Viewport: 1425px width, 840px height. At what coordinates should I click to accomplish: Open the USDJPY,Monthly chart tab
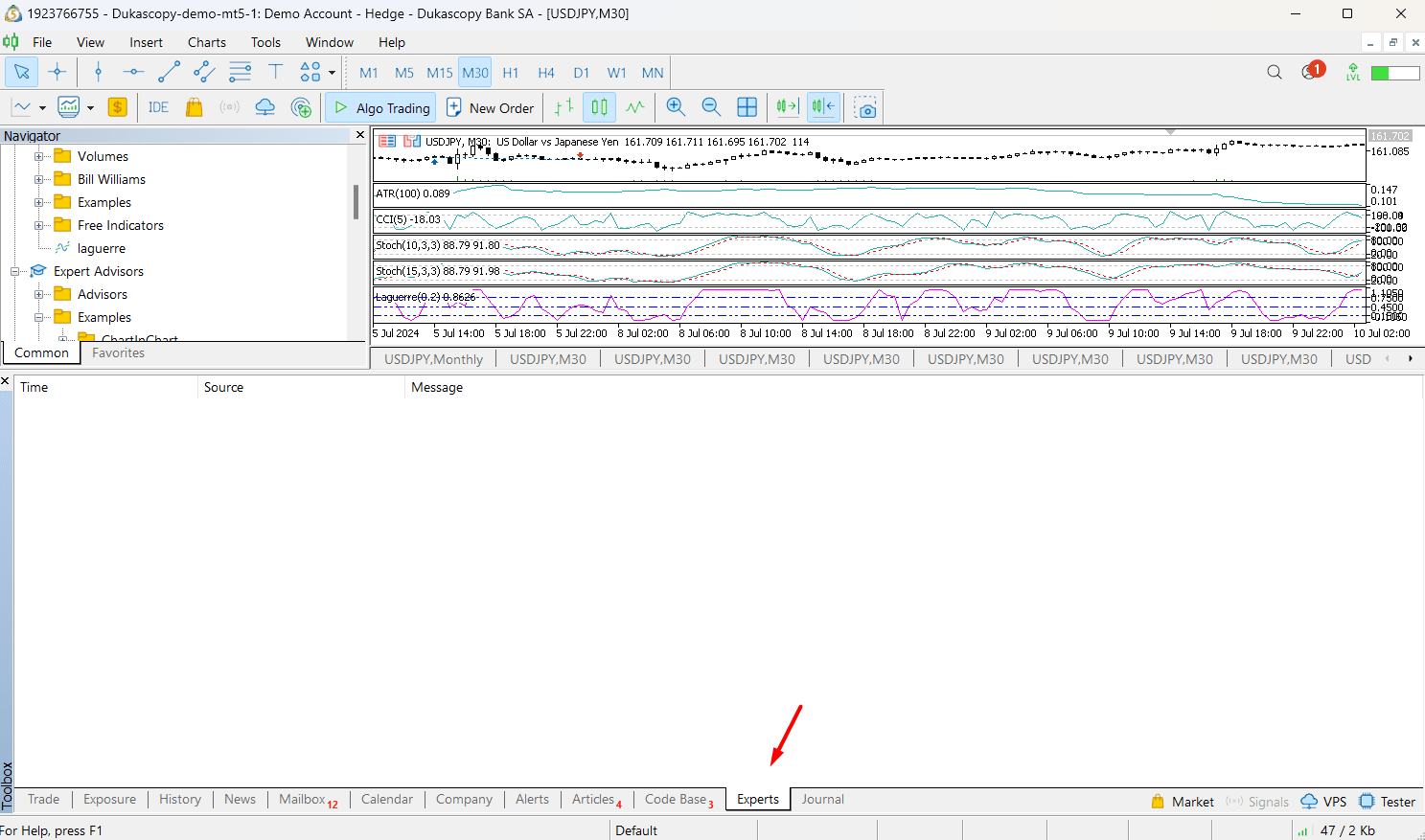click(433, 359)
